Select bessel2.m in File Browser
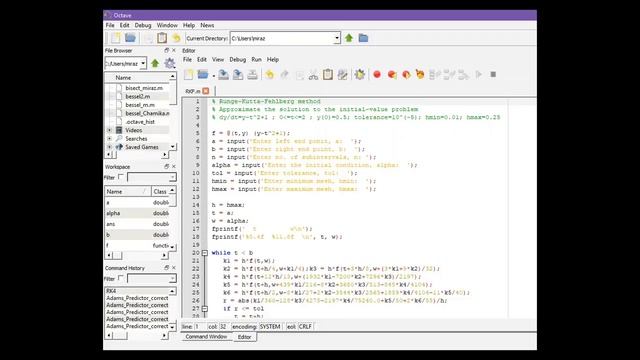640x360 pixels. click(138, 96)
